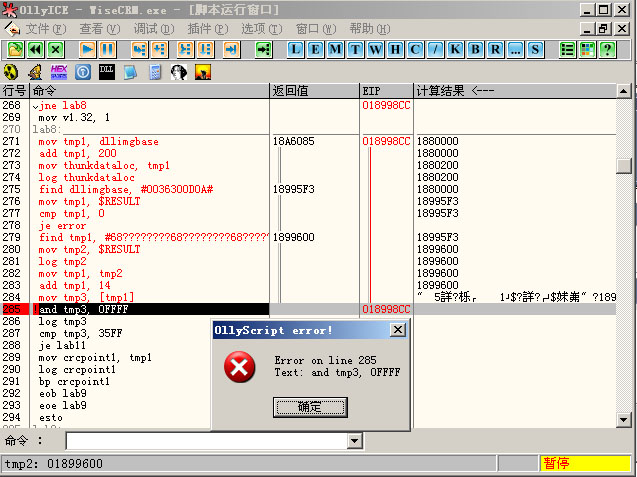Click the HEX plugin icon
Screen dimensions: 637x477
59,72
